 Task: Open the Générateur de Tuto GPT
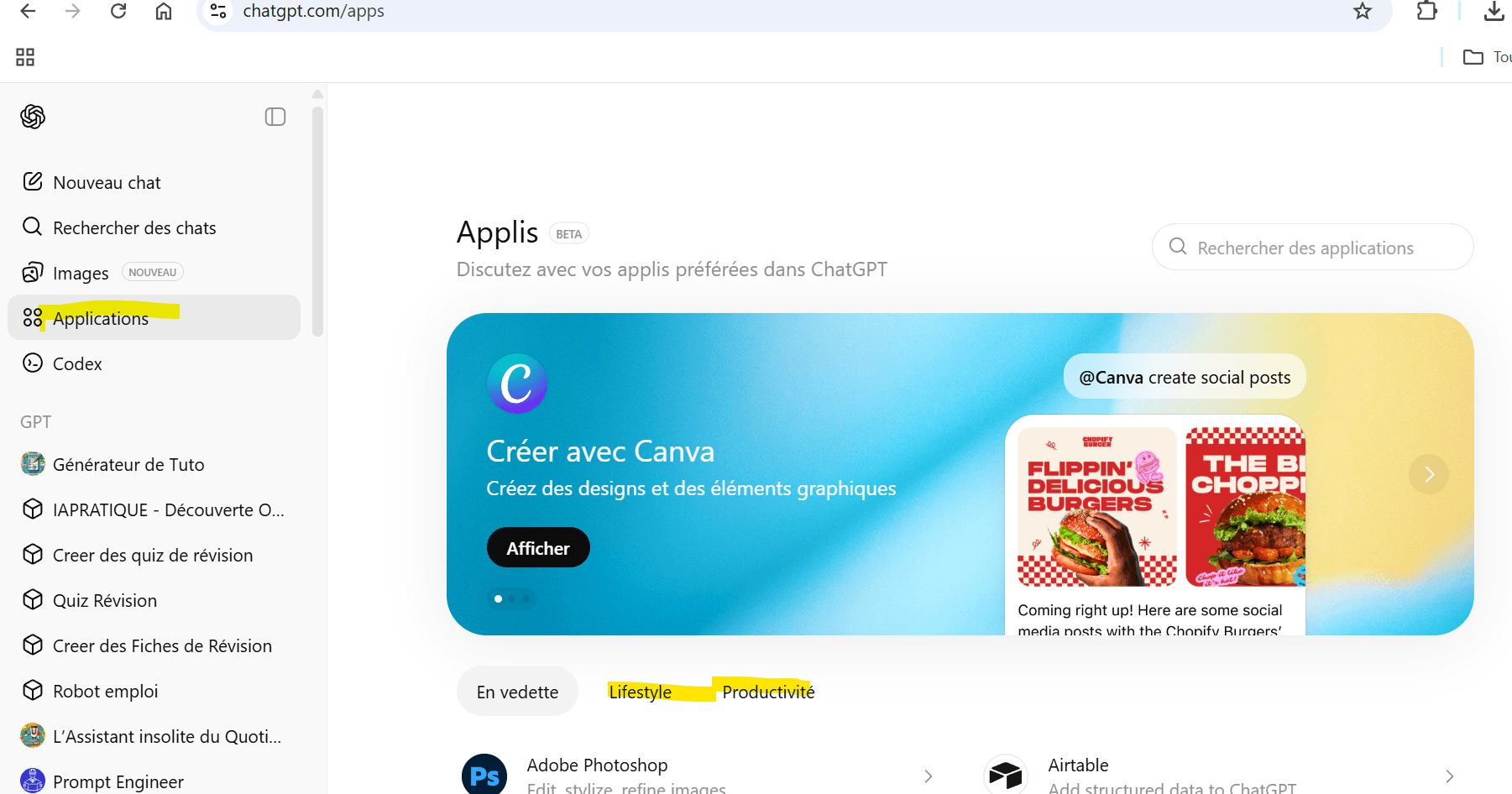[x=128, y=465]
